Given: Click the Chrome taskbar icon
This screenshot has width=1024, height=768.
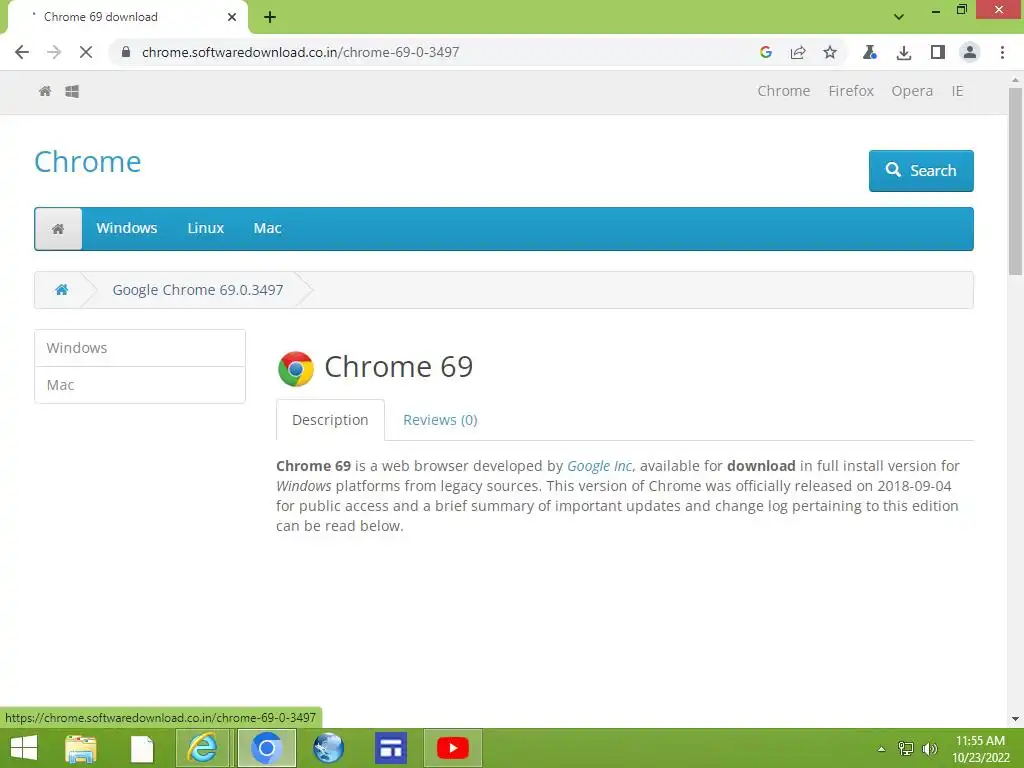Looking at the screenshot, I should pos(266,748).
